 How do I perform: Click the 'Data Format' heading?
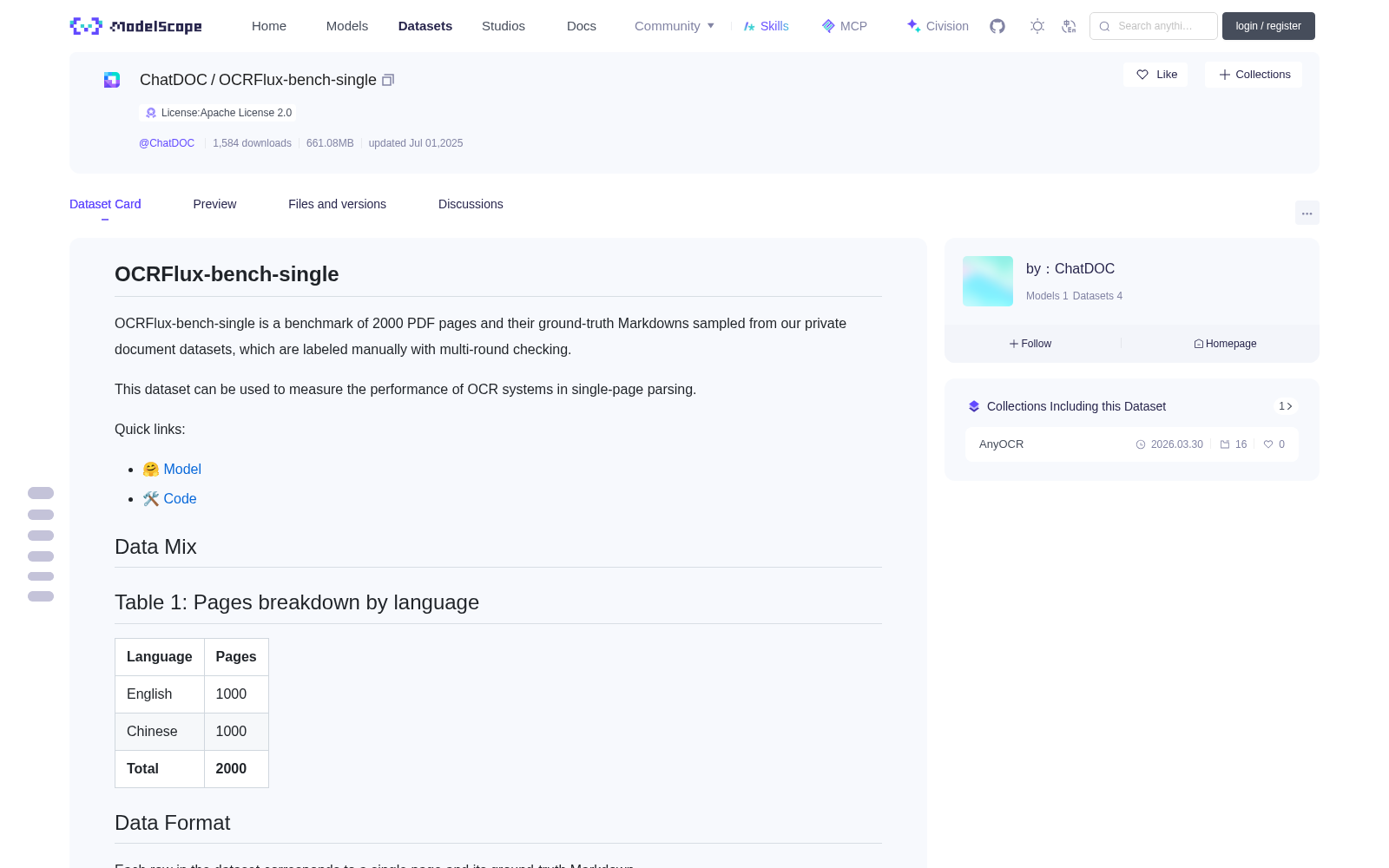coord(172,823)
